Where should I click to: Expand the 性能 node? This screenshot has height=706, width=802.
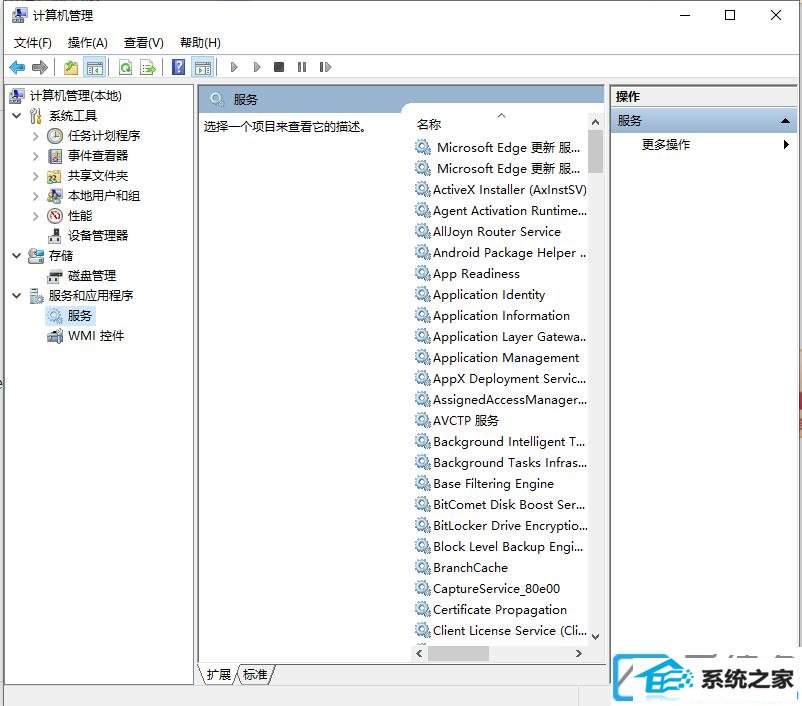[x=35, y=216]
